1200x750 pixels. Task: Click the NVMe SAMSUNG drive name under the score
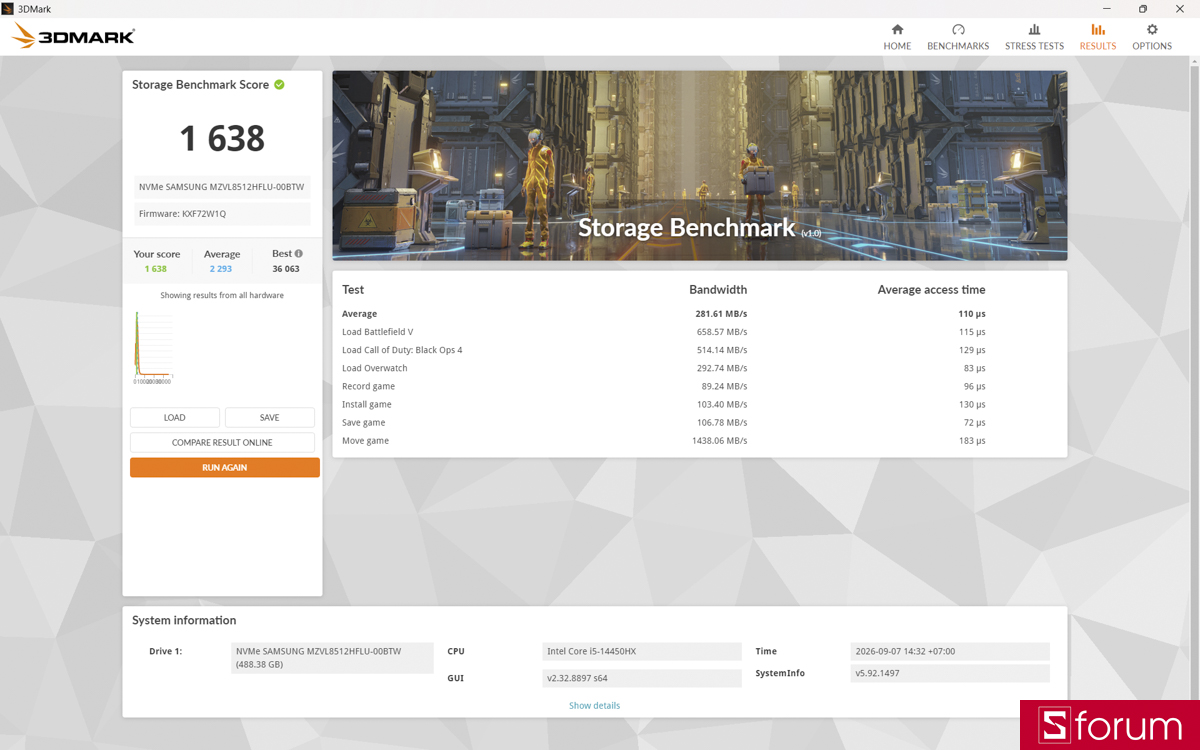[x=222, y=187]
